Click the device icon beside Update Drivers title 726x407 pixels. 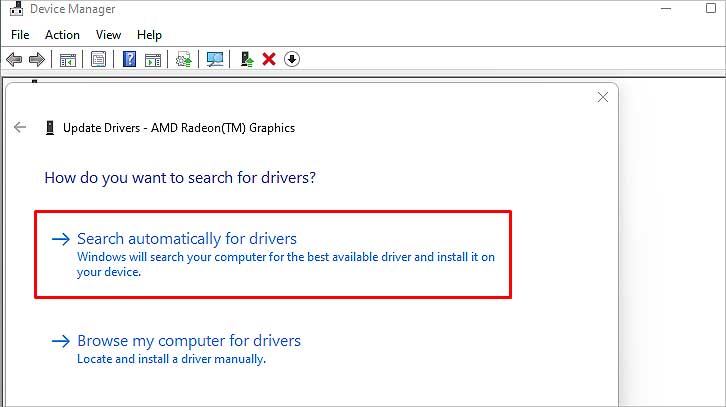(50, 128)
